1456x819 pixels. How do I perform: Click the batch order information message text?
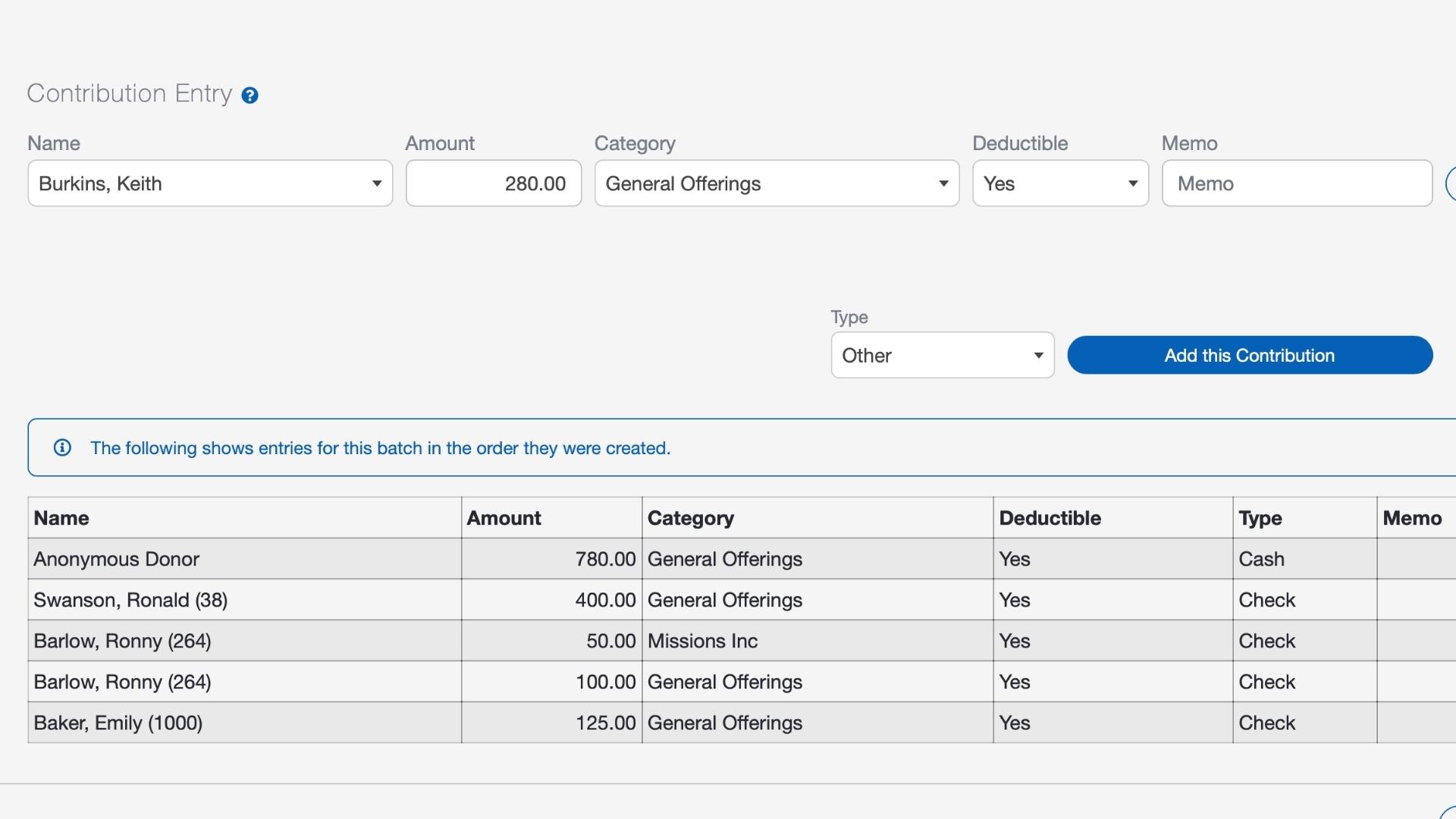(380, 448)
